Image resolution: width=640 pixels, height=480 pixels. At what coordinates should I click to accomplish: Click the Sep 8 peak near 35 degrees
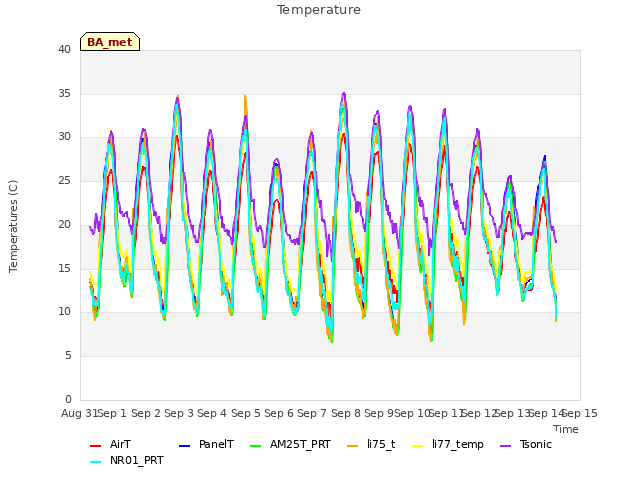pyautogui.click(x=344, y=94)
